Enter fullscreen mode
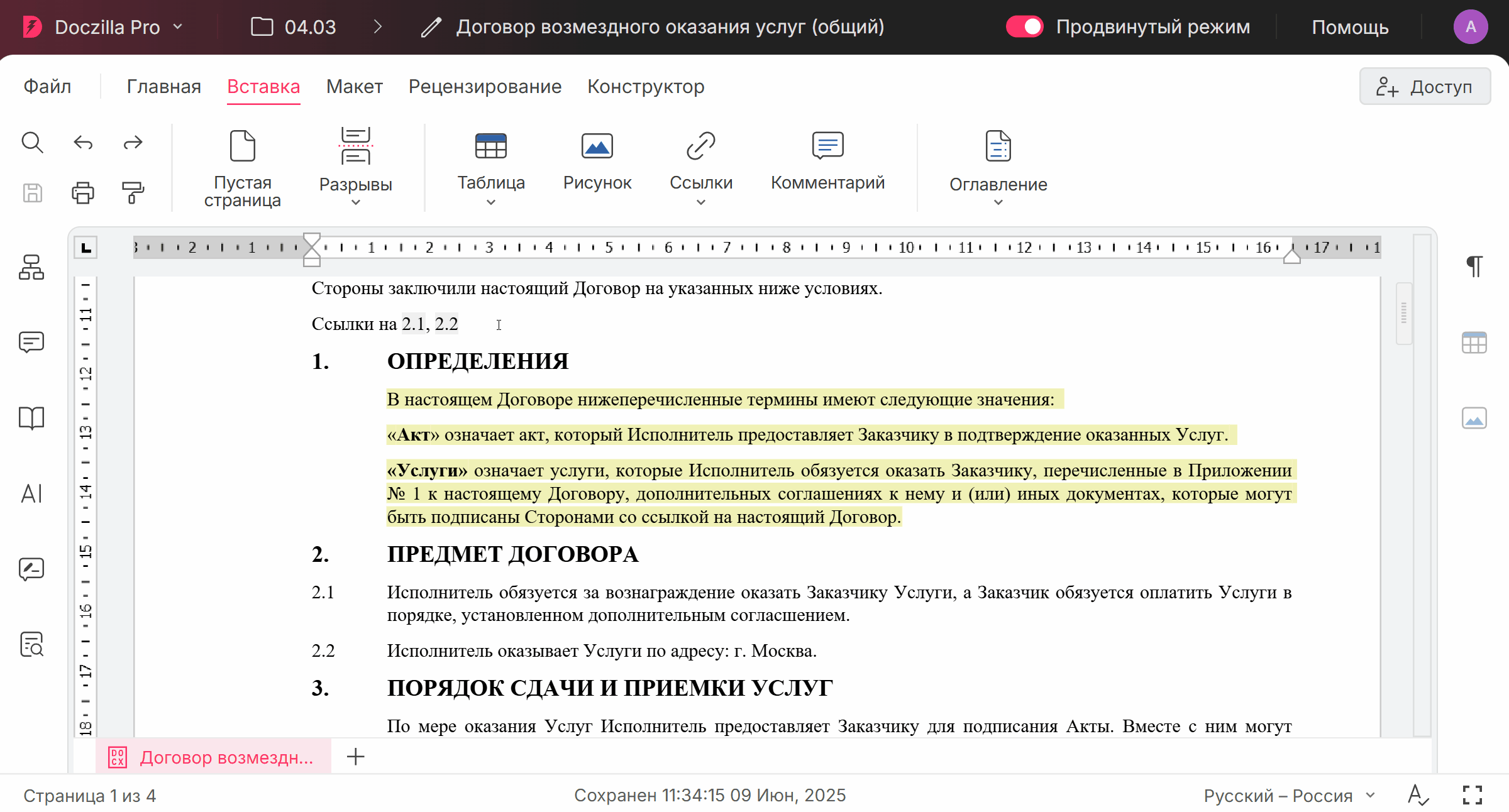 [x=1473, y=796]
